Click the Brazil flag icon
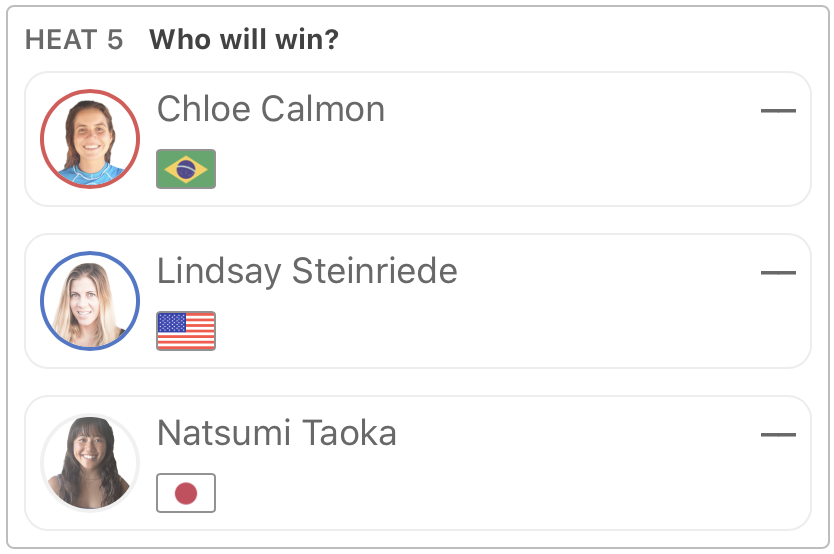This screenshot has height=554, width=834. 186,169
